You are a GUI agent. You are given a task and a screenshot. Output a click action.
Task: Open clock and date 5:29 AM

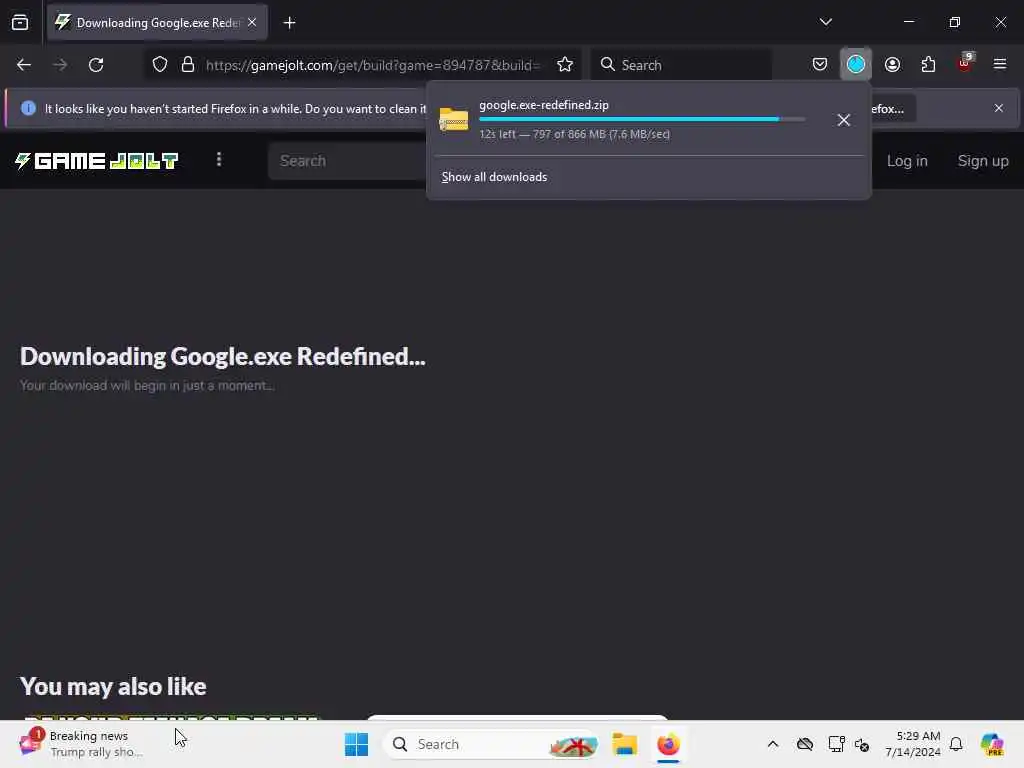tap(912, 744)
